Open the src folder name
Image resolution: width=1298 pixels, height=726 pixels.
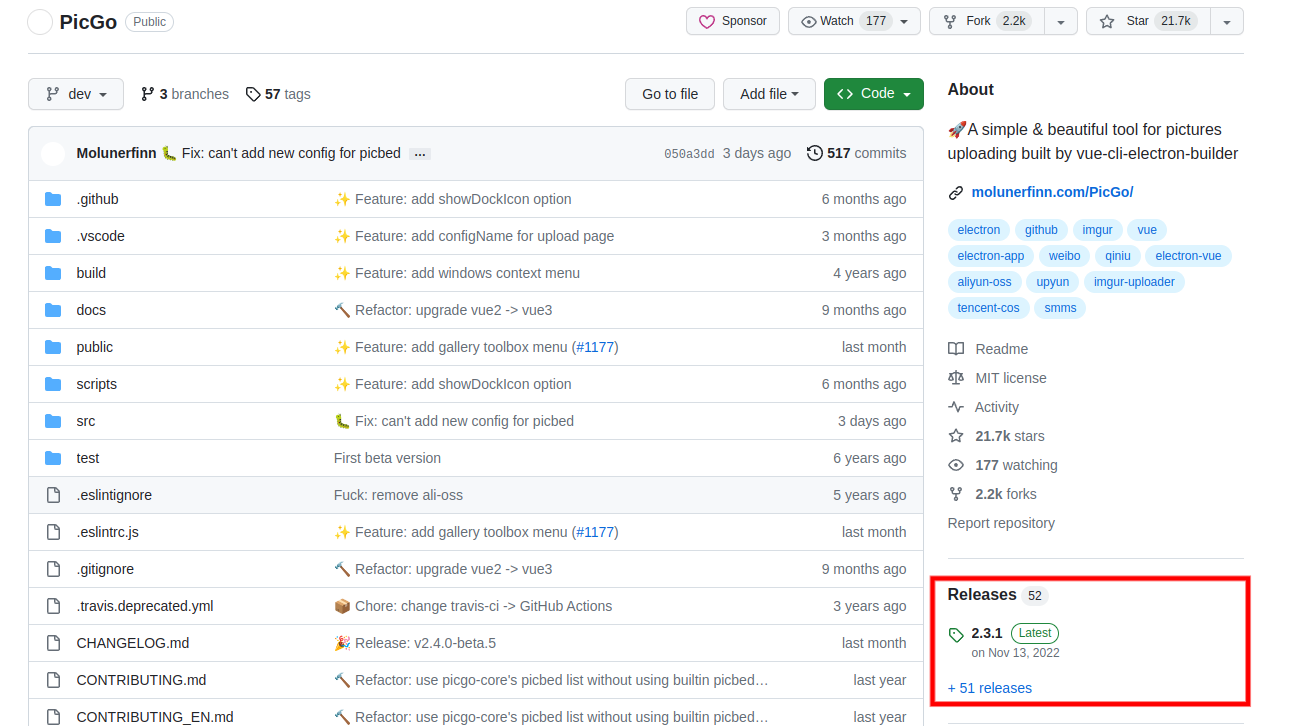[86, 421]
